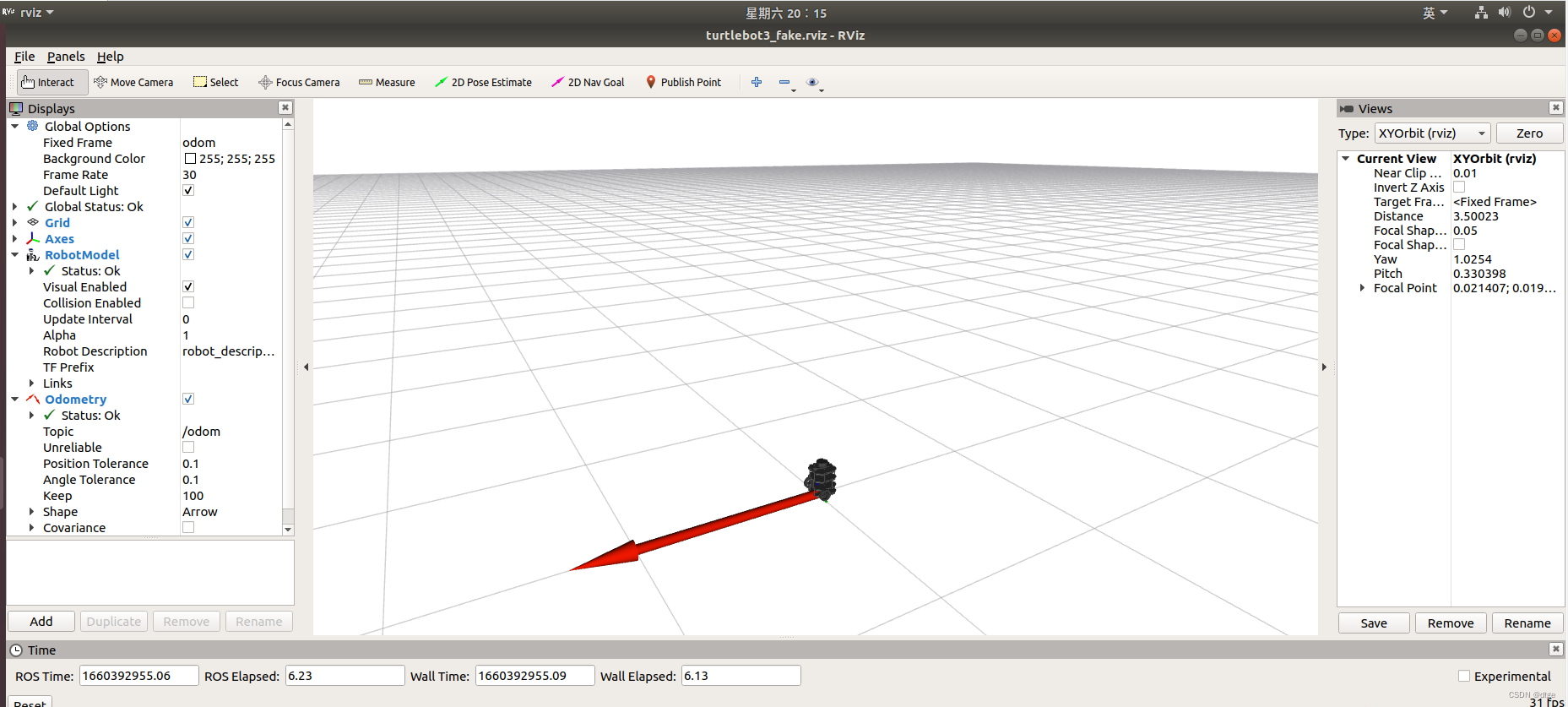Activate the Move Camera tool
This screenshot has width=1568, height=707.
pyautogui.click(x=133, y=82)
